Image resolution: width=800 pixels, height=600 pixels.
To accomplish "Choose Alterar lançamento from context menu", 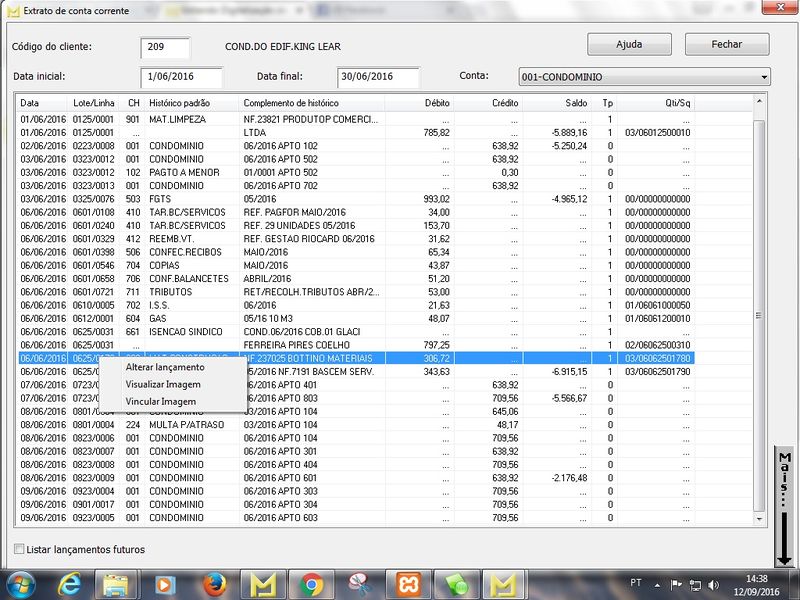I will coord(164,367).
